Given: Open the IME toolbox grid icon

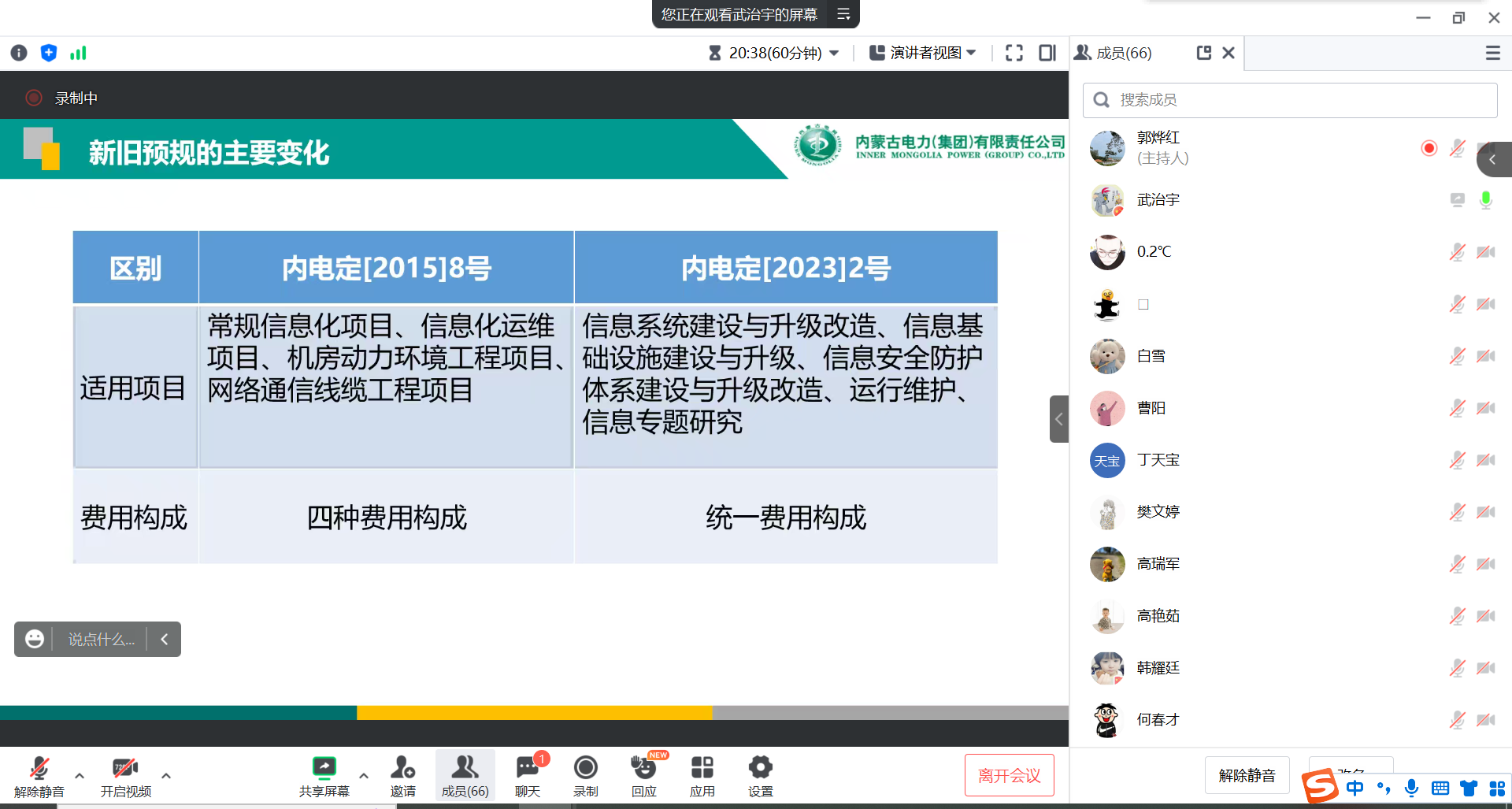Looking at the screenshot, I should click(x=1497, y=788).
